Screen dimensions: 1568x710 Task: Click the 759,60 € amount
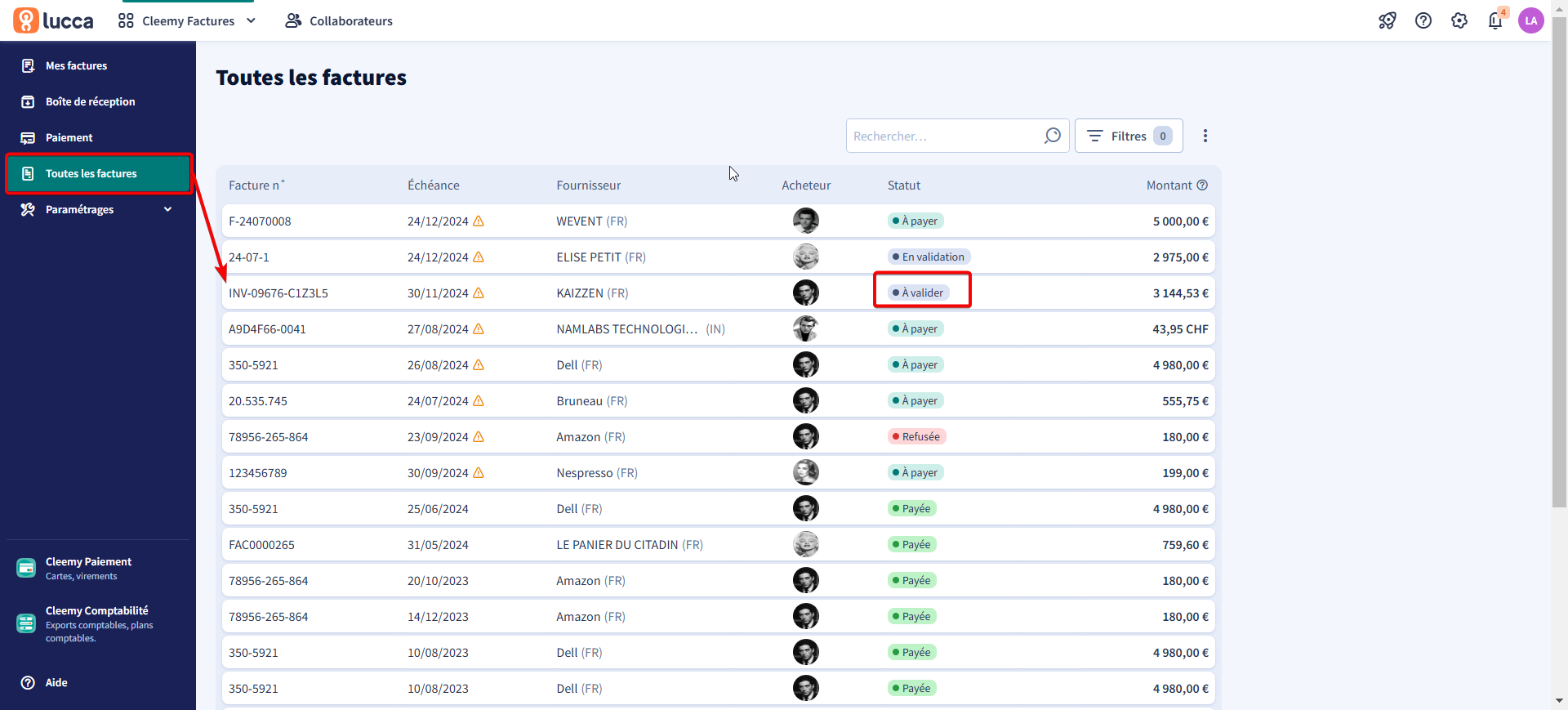click(1185, 545)
